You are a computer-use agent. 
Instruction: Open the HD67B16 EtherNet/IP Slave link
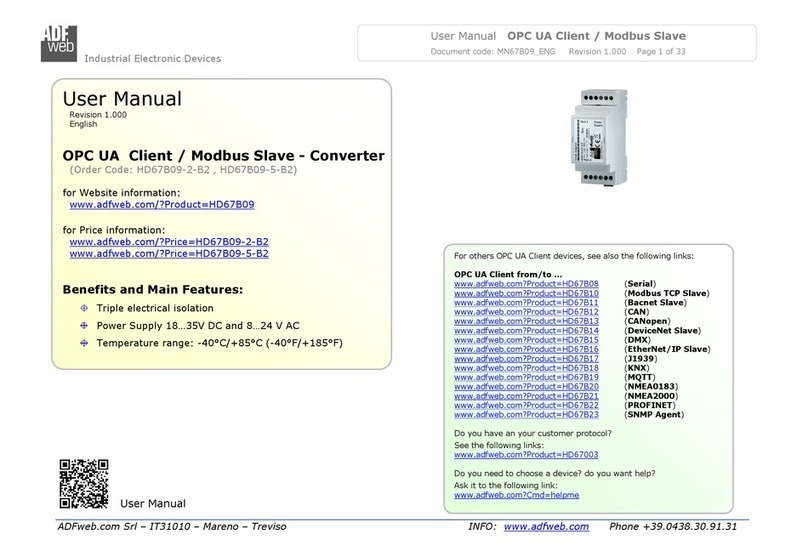click(x=526, y=349)
